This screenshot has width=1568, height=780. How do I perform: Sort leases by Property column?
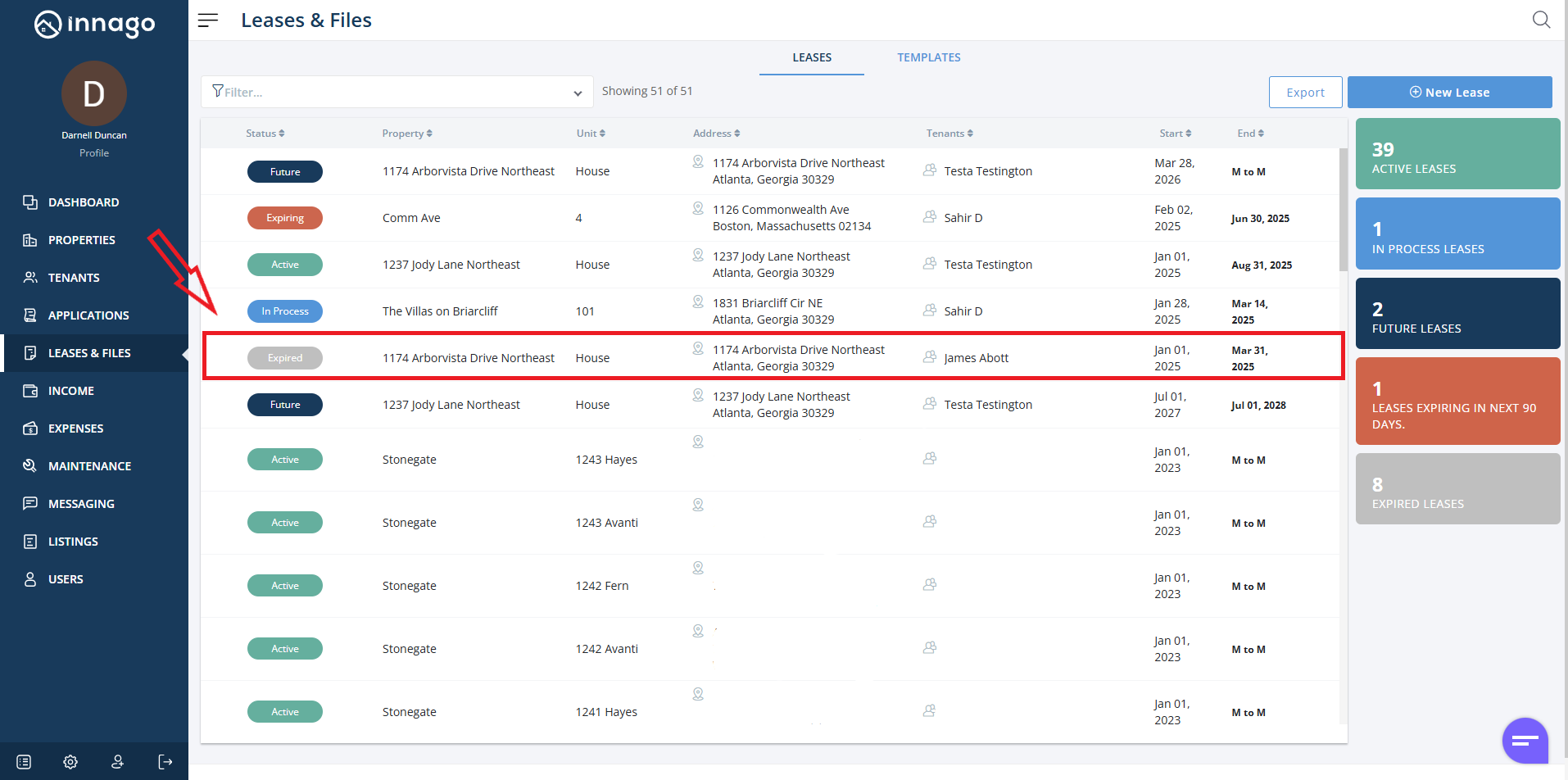click(x=406, y=134)
